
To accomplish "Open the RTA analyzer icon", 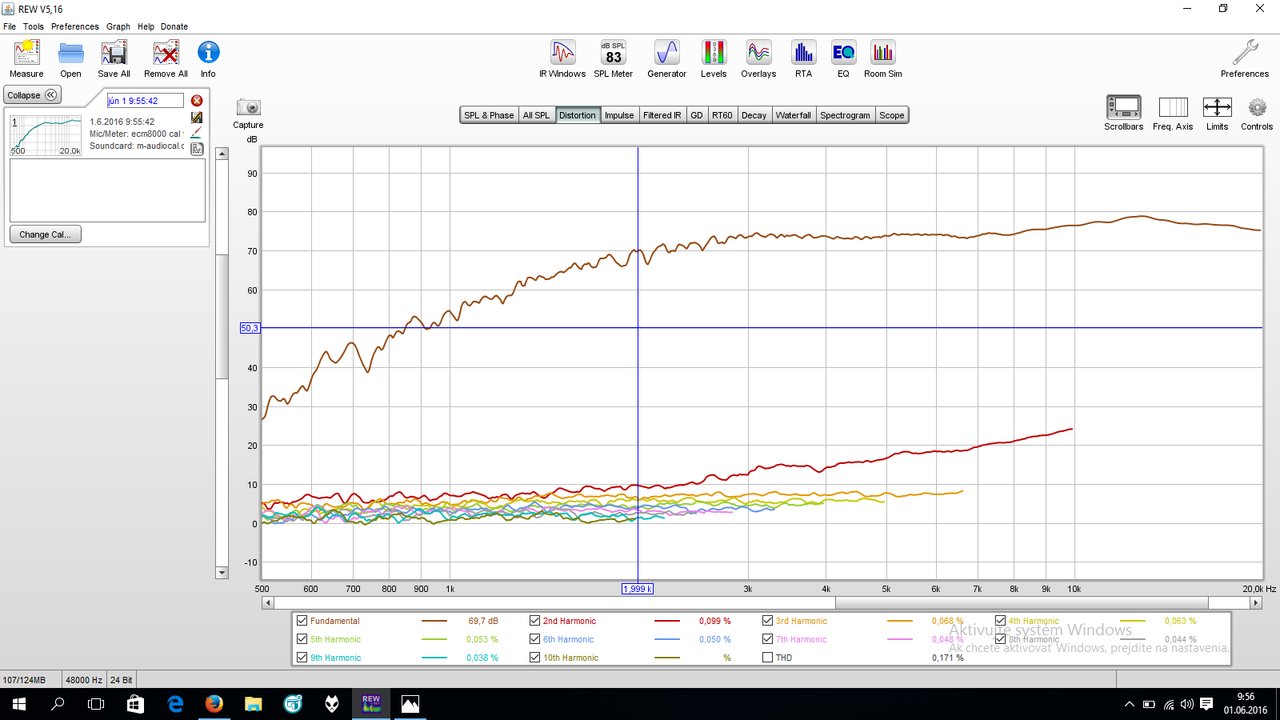I will (803, 59).
